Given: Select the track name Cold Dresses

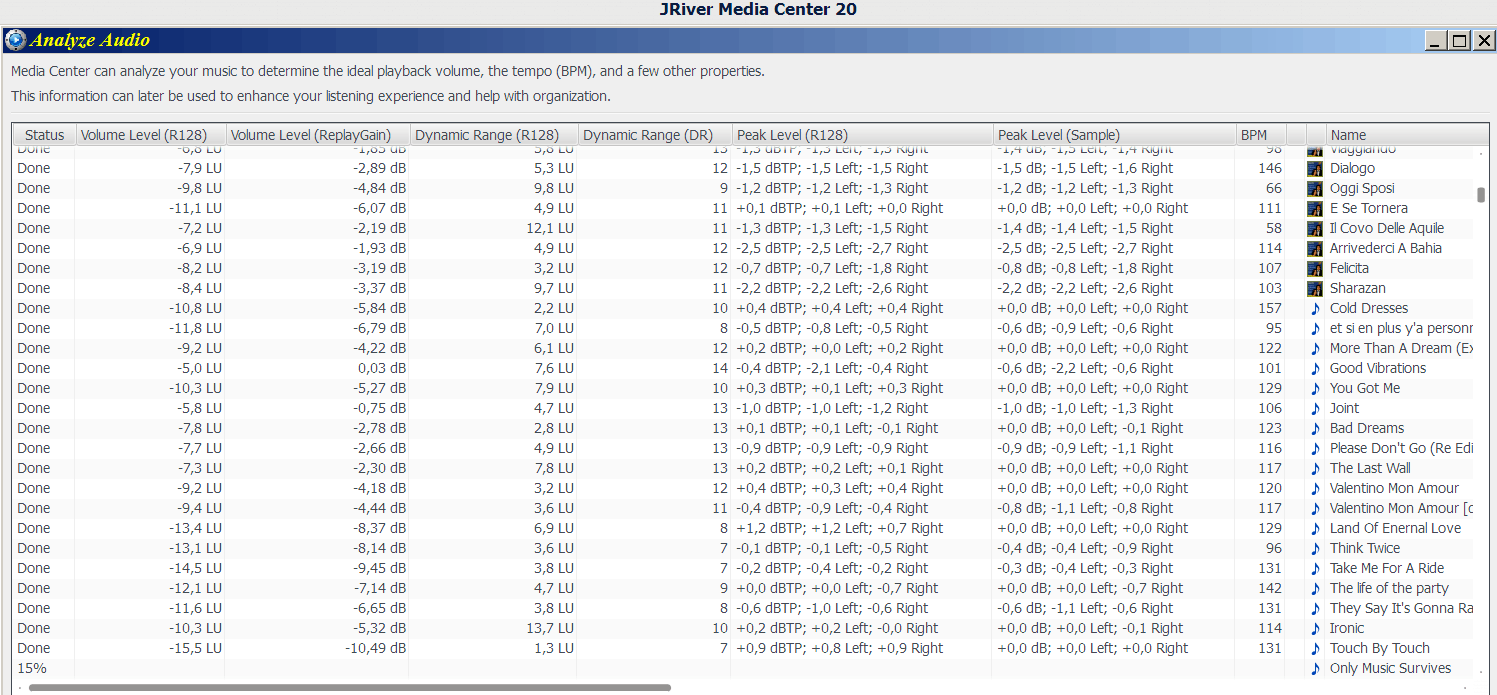Looking at the screenshot, I should pyautogui.click(x=1369, y=308).
